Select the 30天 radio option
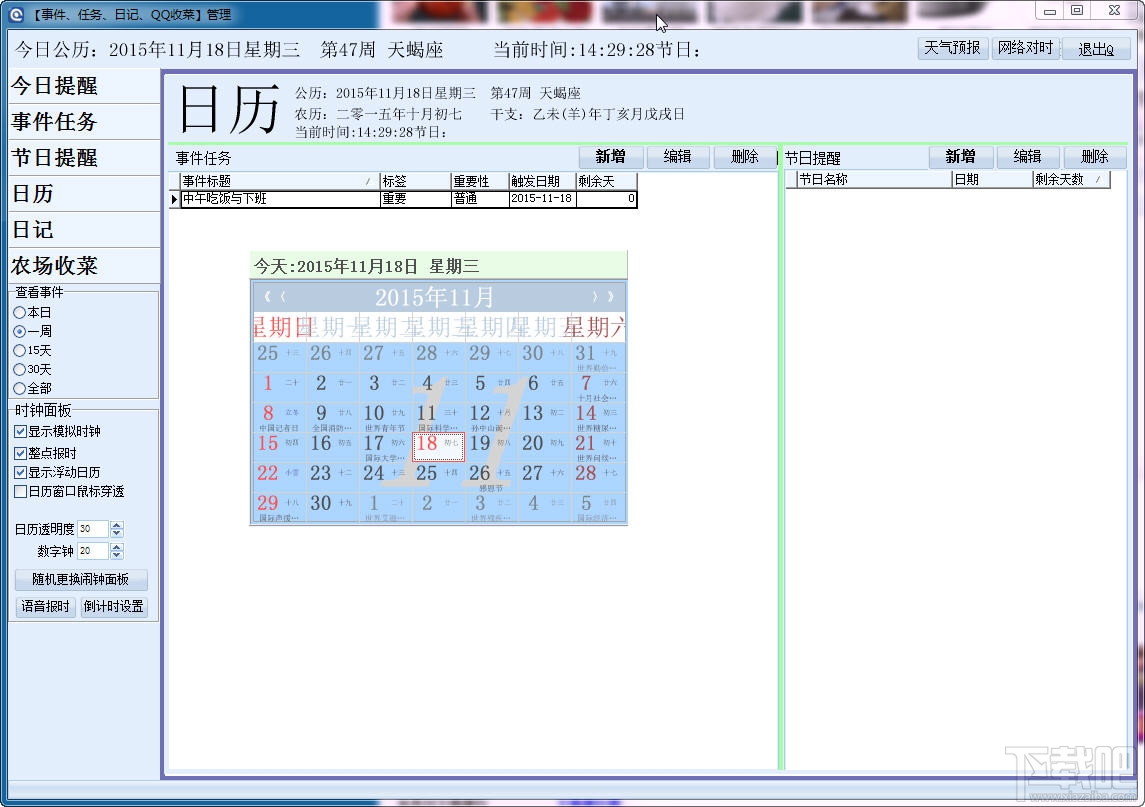This screenshot has width=1145, height=807. (20, 370)
